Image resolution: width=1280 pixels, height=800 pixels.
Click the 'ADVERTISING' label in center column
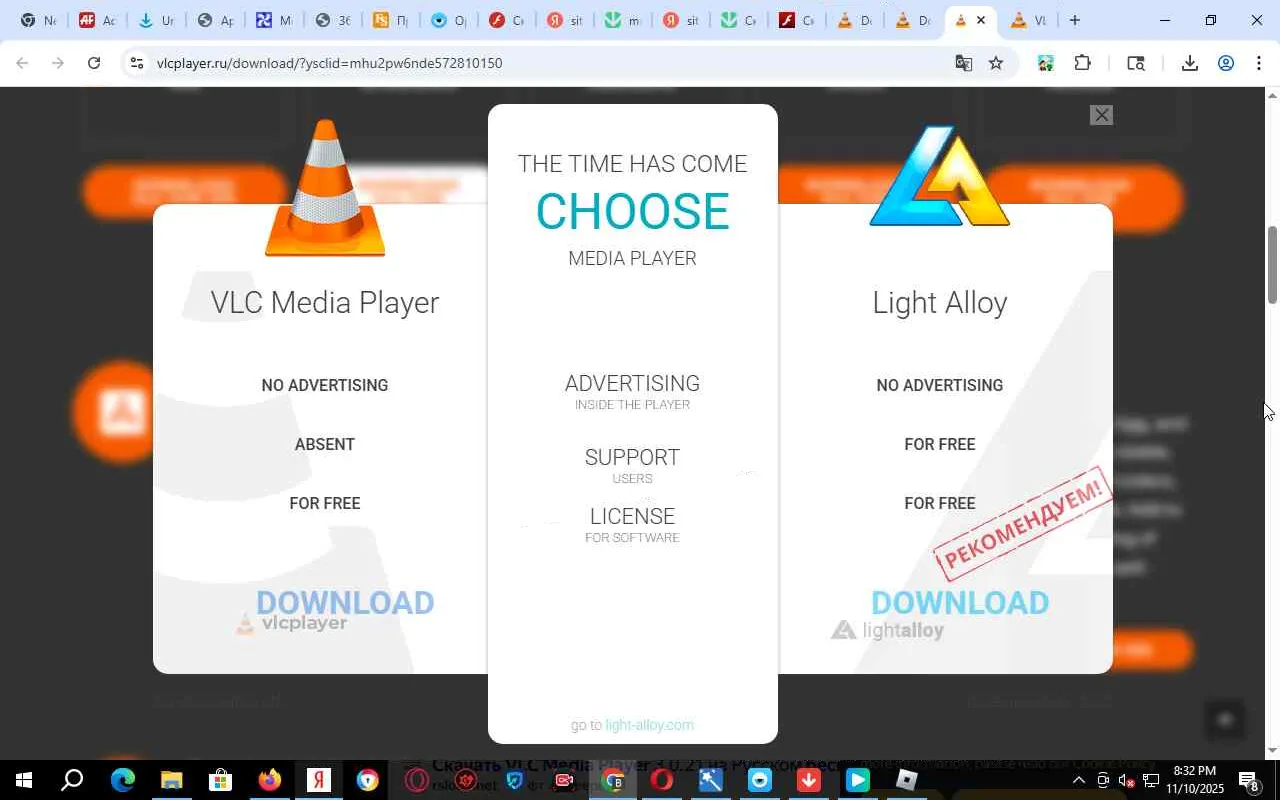[x=632, y=383]
